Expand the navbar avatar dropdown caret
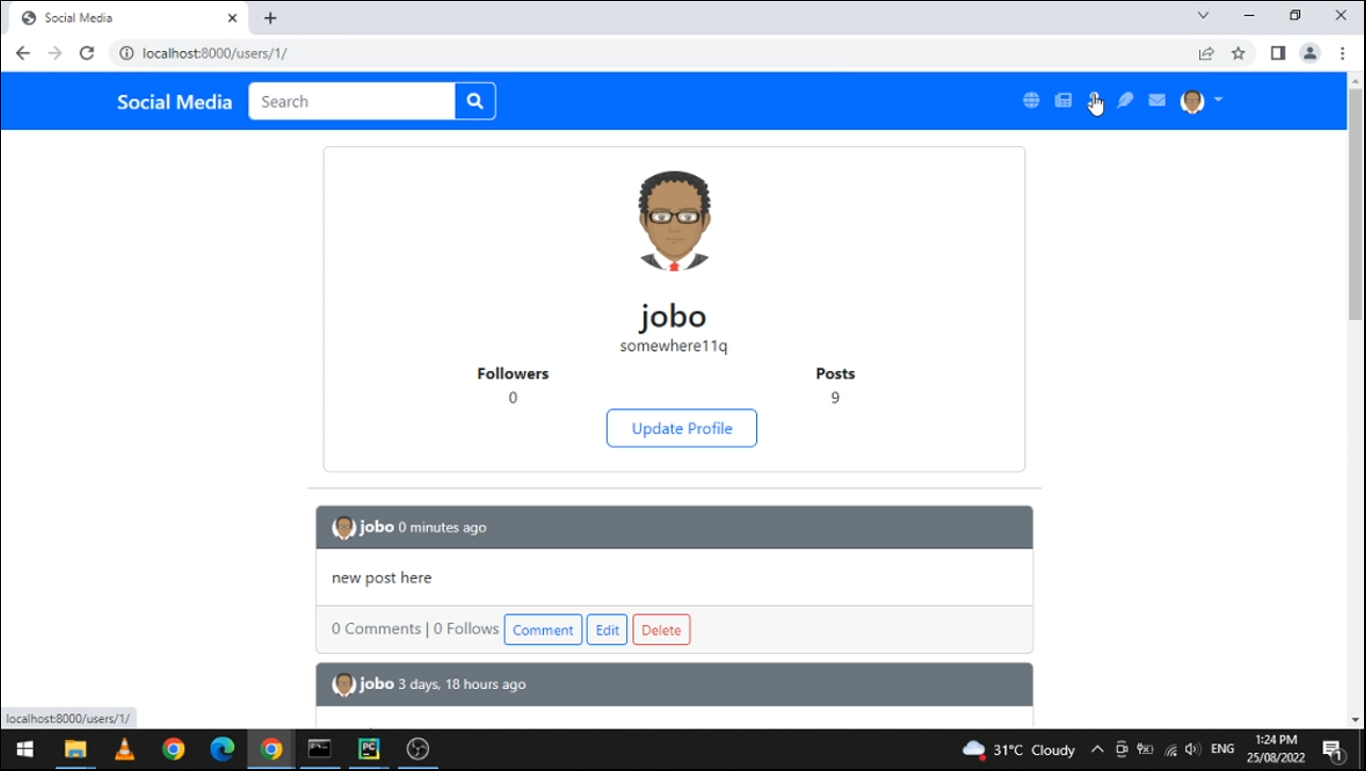 point(1218,100)
